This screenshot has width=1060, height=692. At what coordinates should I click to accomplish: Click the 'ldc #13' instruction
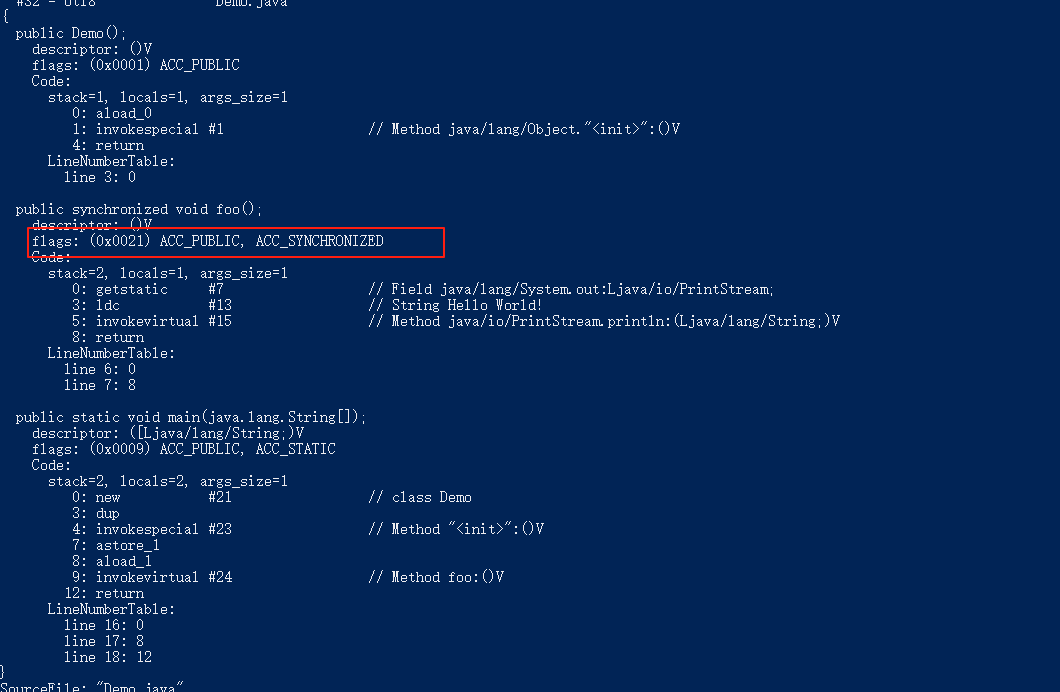[164, 305]
